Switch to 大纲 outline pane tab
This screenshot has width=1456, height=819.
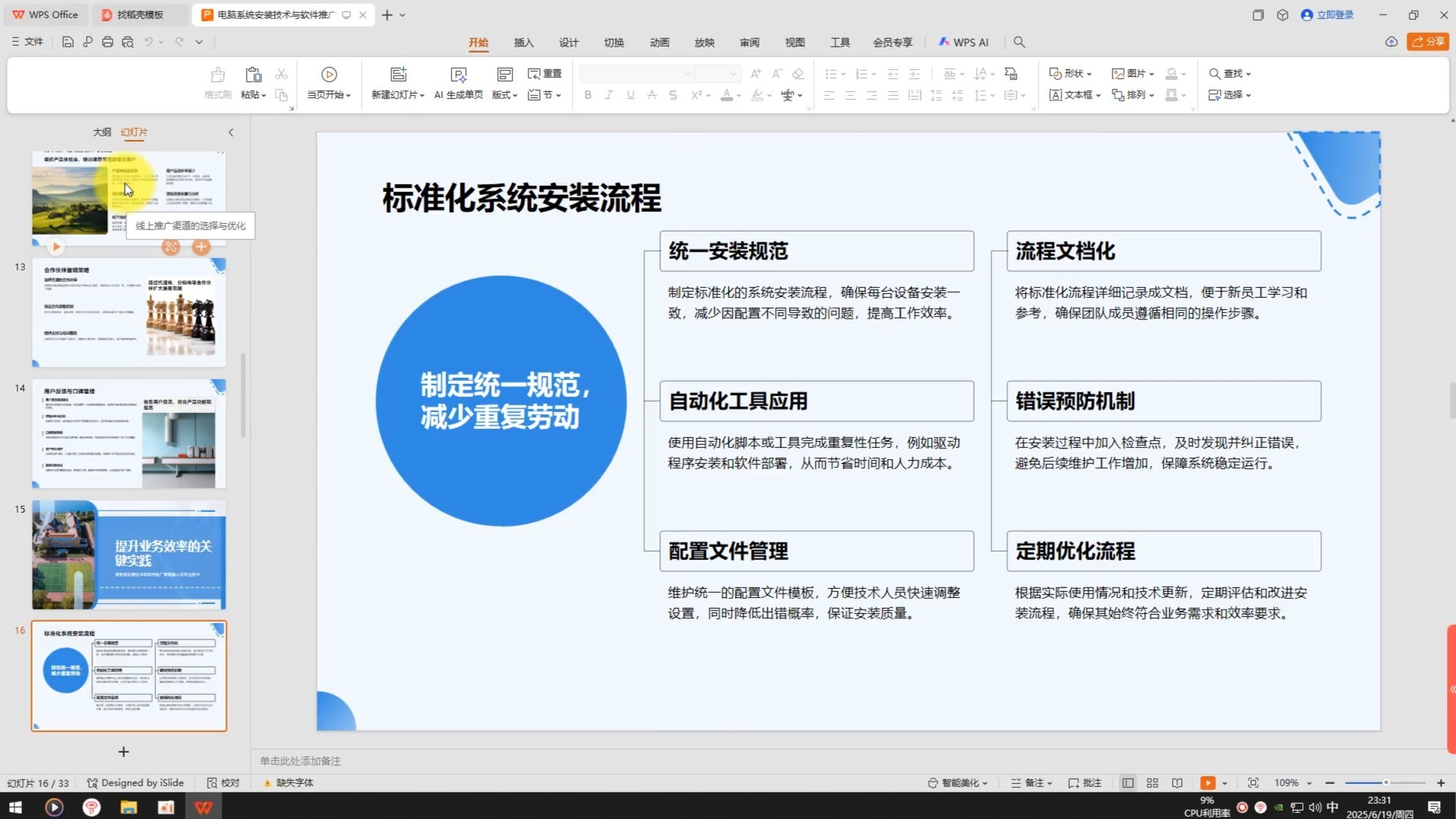(102, 133)
